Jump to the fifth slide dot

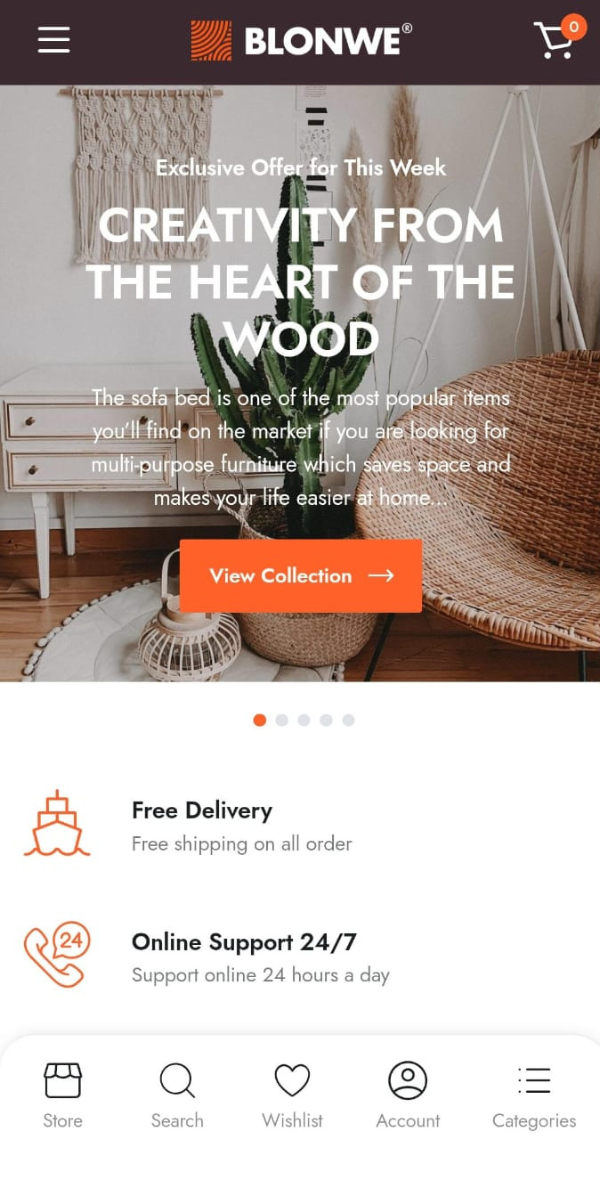pos(348,720)
